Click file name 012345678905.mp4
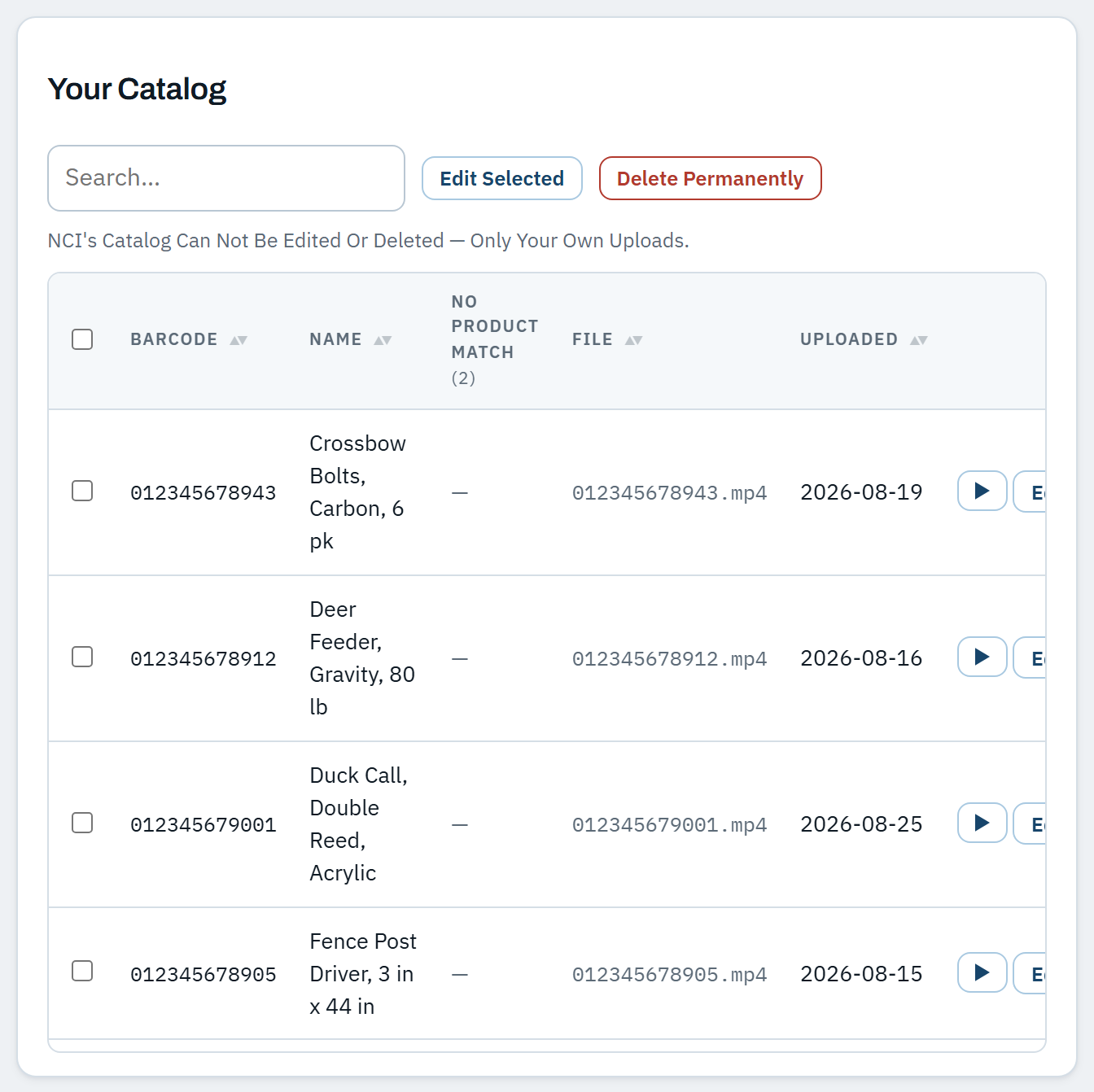 [669, 975]
